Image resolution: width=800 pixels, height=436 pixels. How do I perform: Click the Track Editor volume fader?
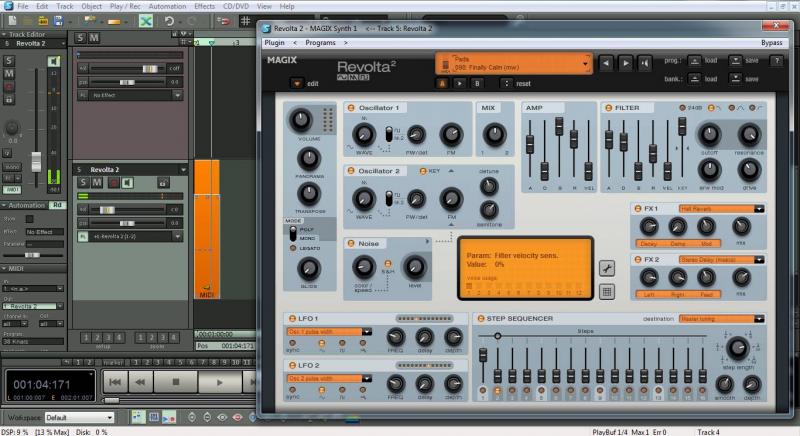pos(36,162)
